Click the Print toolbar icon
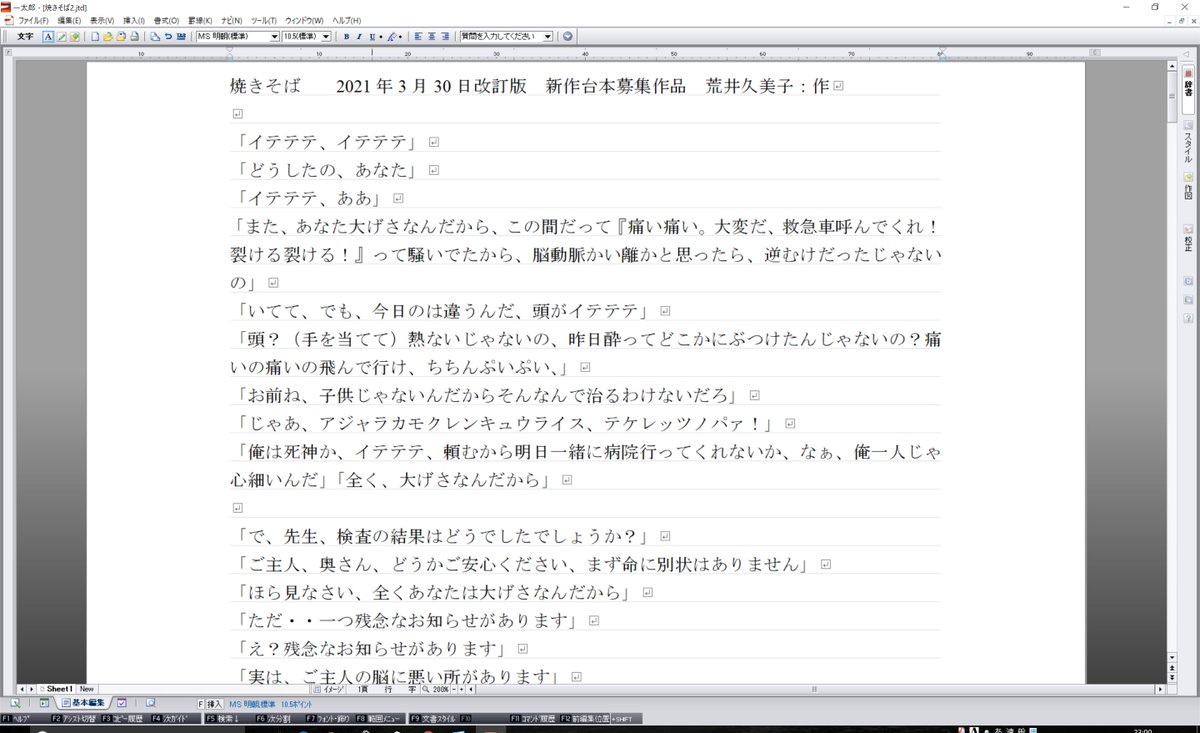 tap(134, 37)
